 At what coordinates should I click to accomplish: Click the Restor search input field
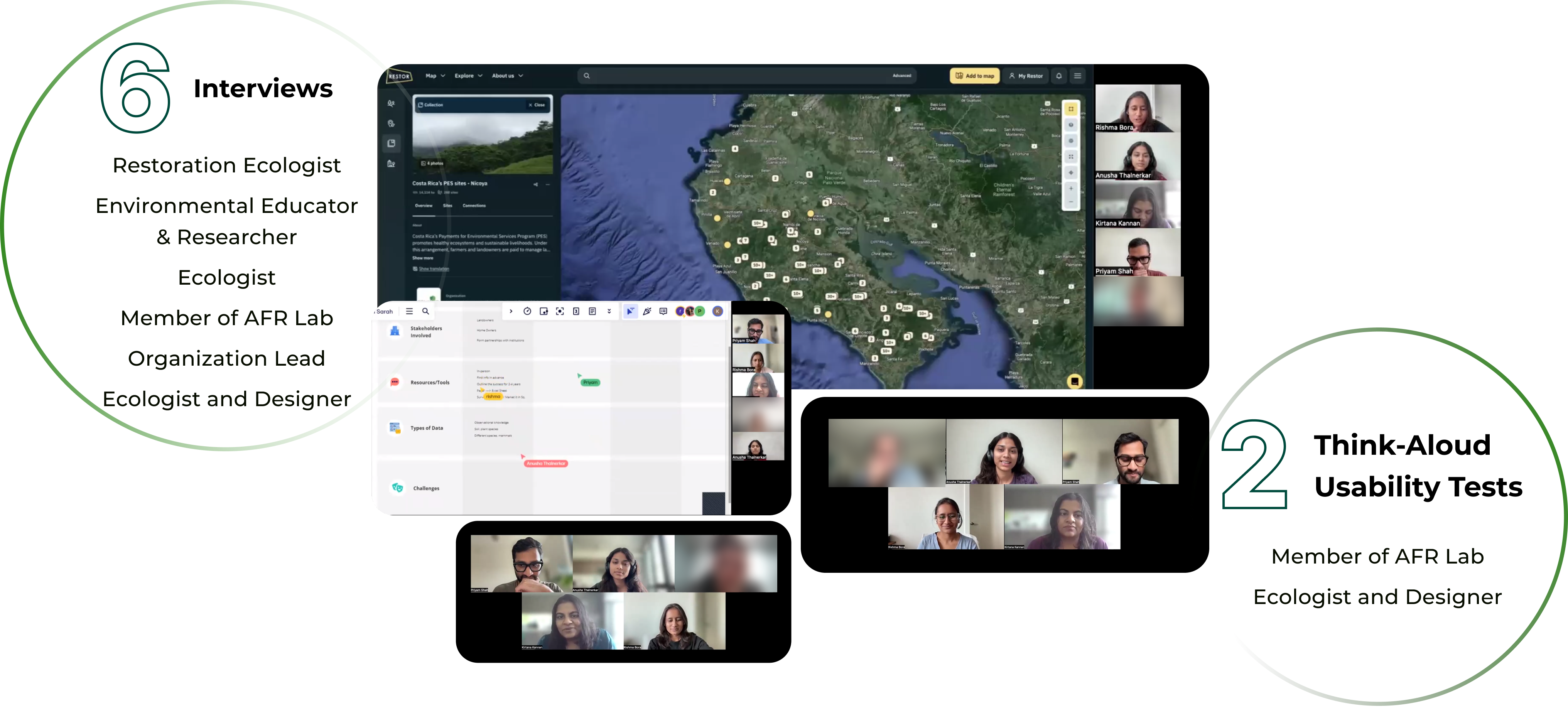pos(731,76)
